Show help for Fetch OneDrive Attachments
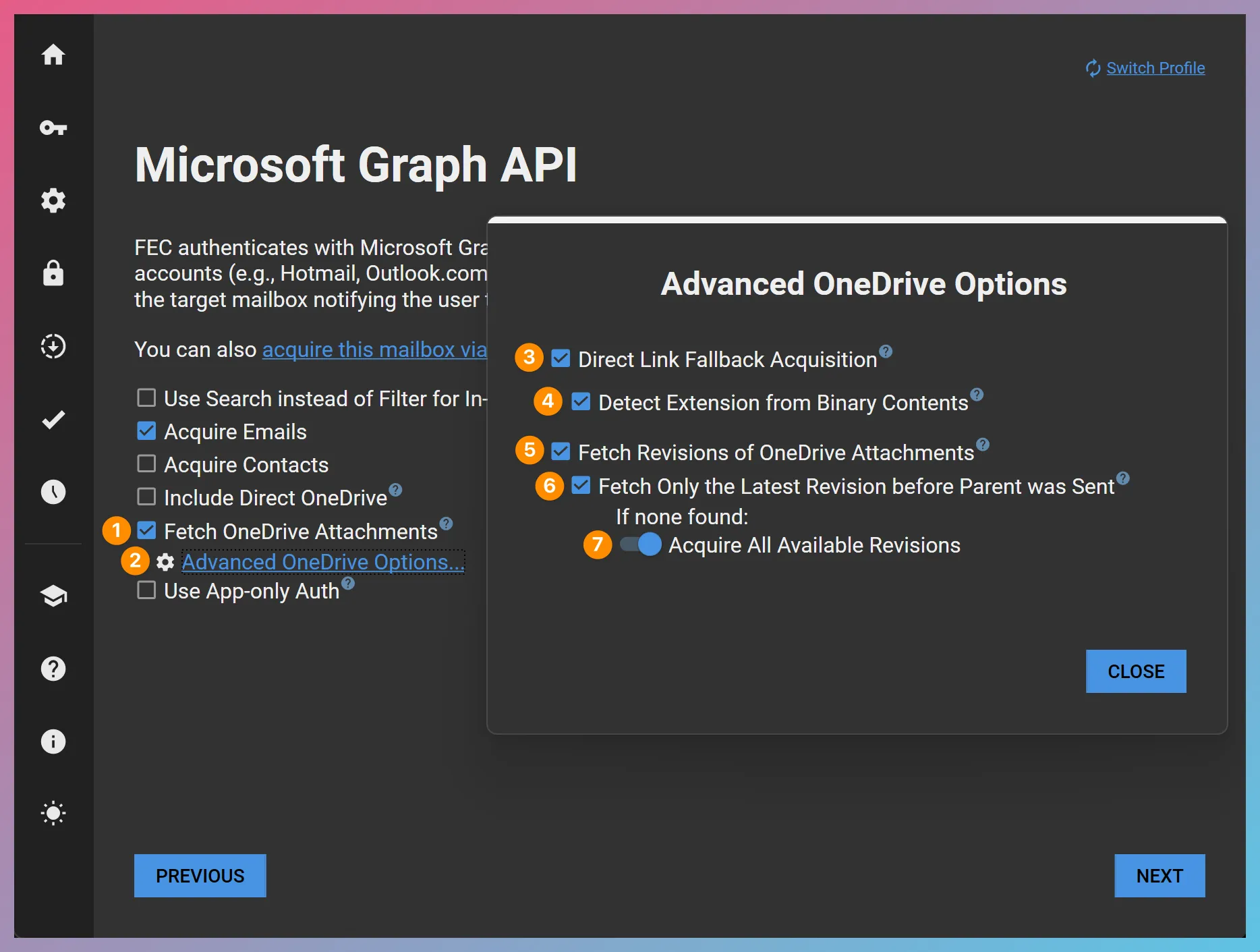The height and width of the screenshot is (952, 1260). click(x=446, y=523)
